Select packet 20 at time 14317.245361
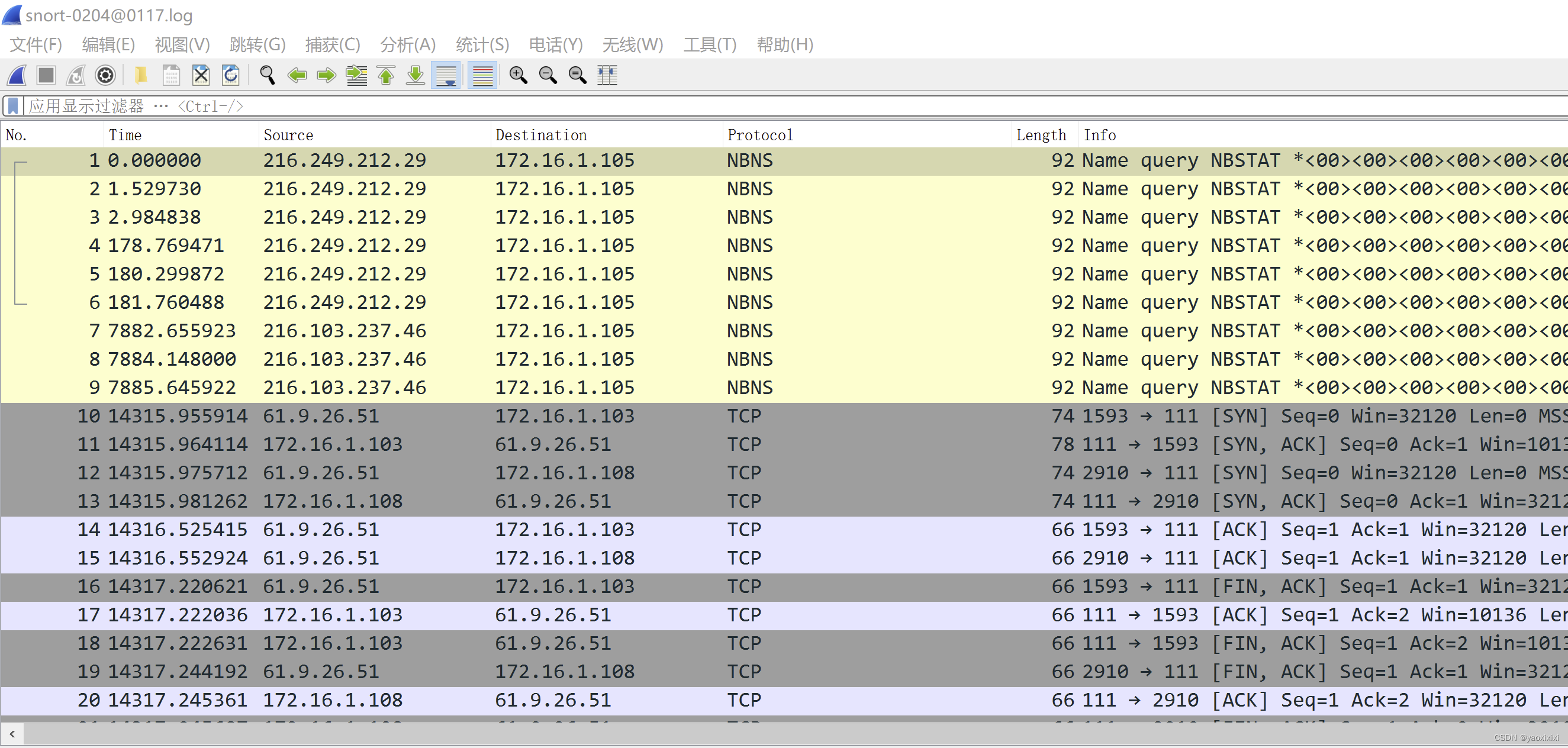Image resolution: width=1568 pixels, height=748 pixels. (784, 701)
